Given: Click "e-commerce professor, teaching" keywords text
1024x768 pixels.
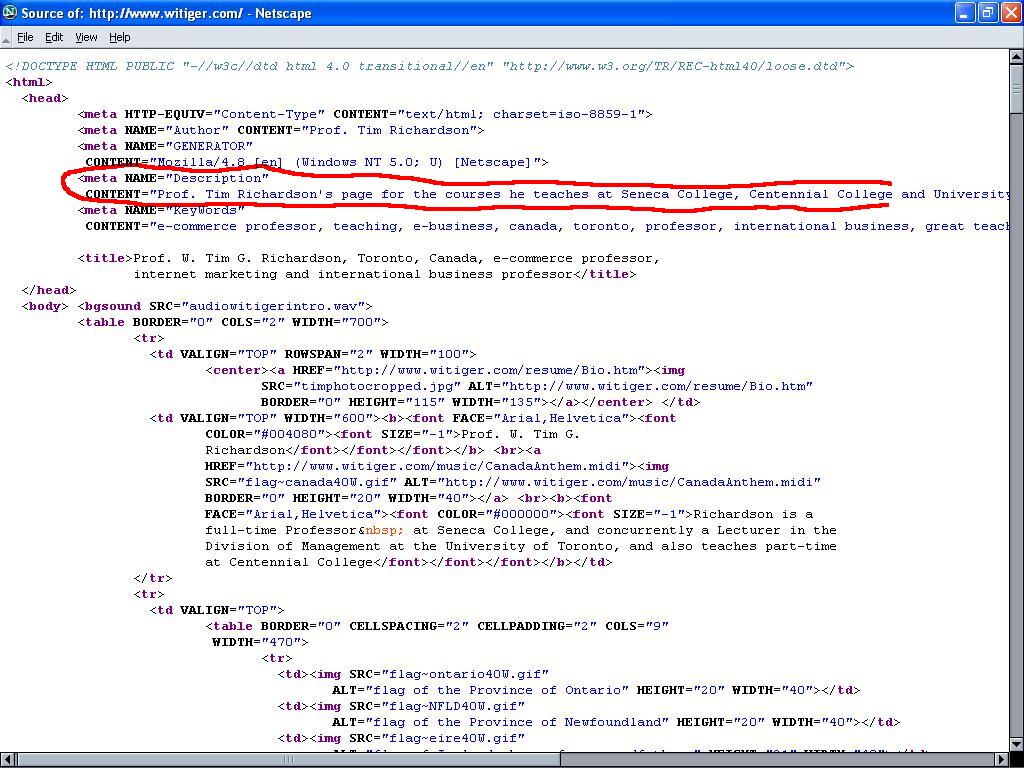Looking at the screenshot, I should 277,226.
